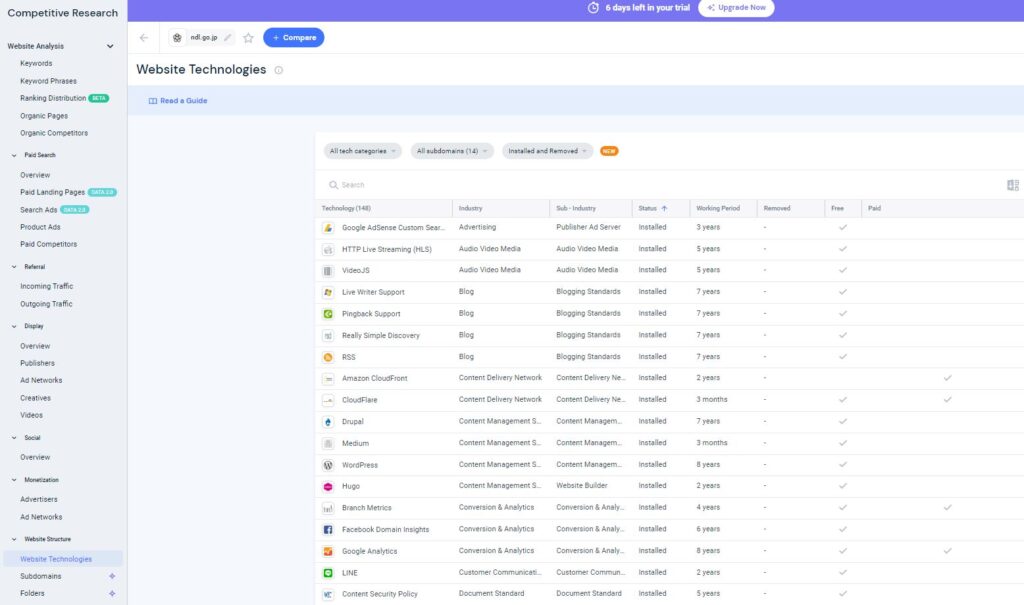The image size is (1024, 605).
Task: Click Upgrade Now
Action: coord(736,8)
